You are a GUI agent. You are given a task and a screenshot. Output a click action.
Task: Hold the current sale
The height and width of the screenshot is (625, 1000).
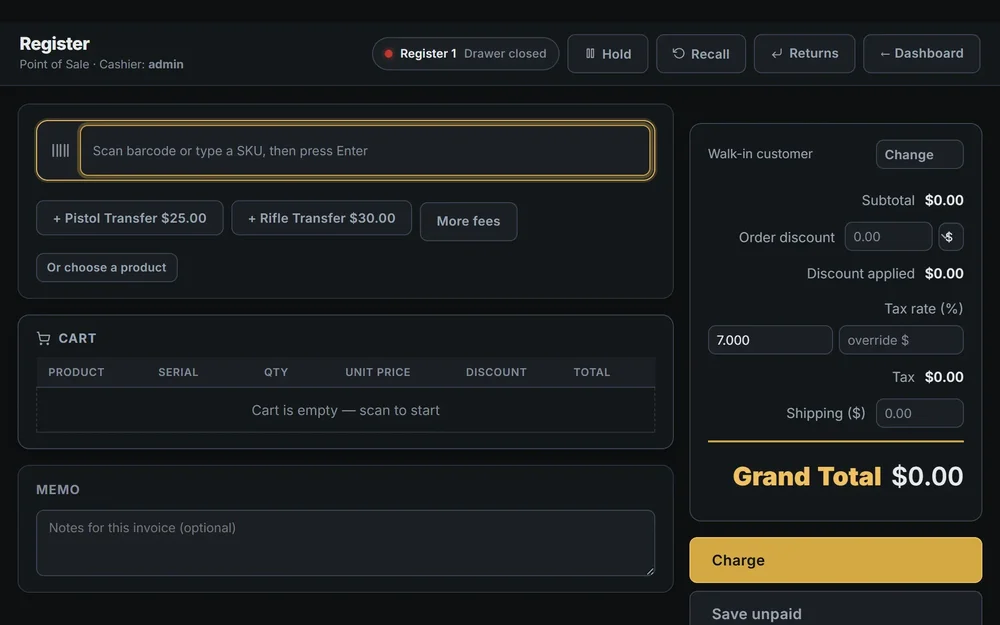[608, 54]
